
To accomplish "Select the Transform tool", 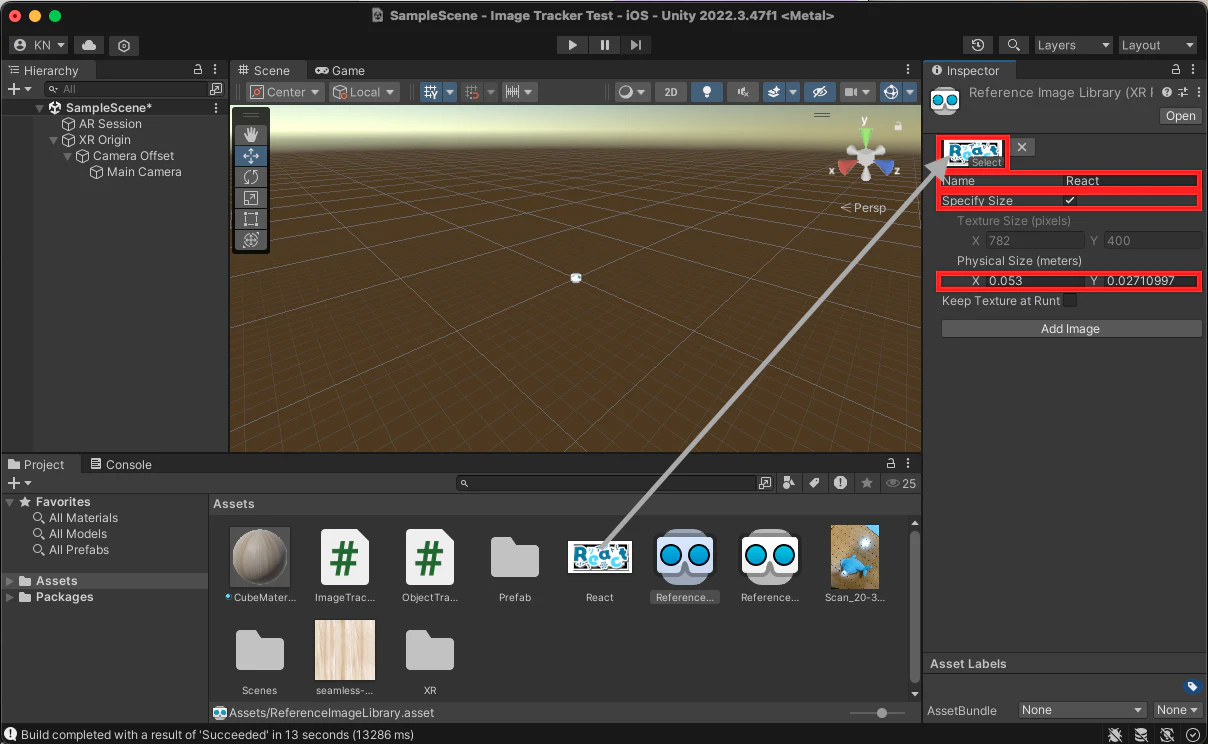I will click(251, 240).
